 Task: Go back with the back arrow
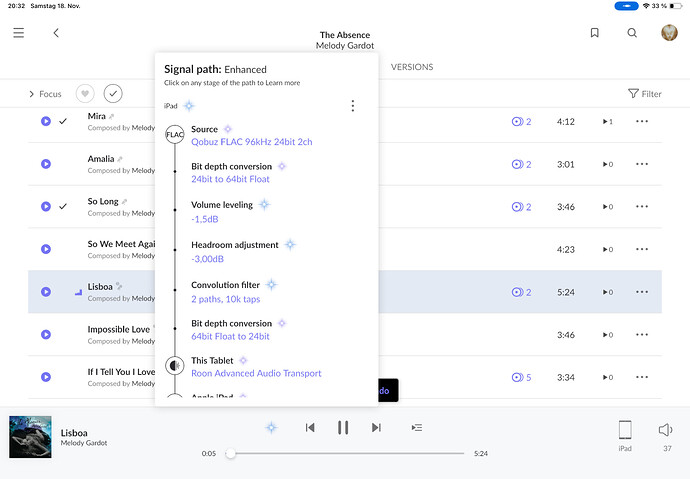point(56,33)
